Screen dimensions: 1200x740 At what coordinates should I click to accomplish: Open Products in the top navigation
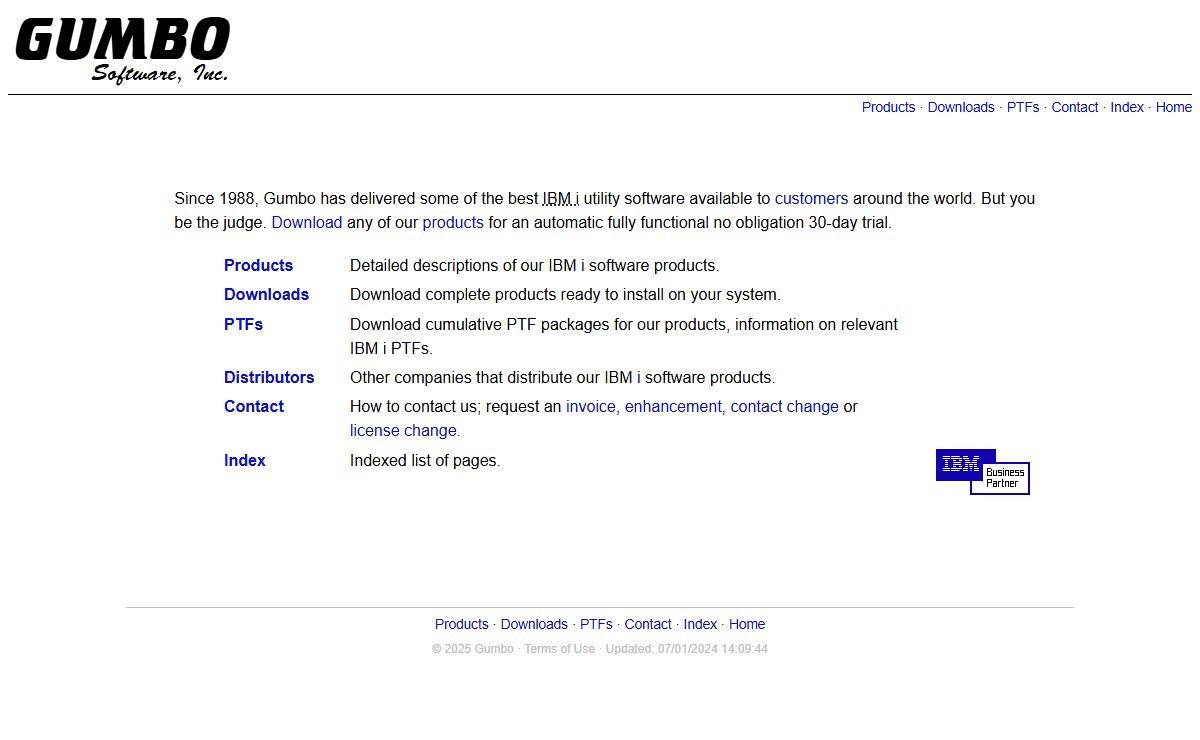tap(888, 107)
